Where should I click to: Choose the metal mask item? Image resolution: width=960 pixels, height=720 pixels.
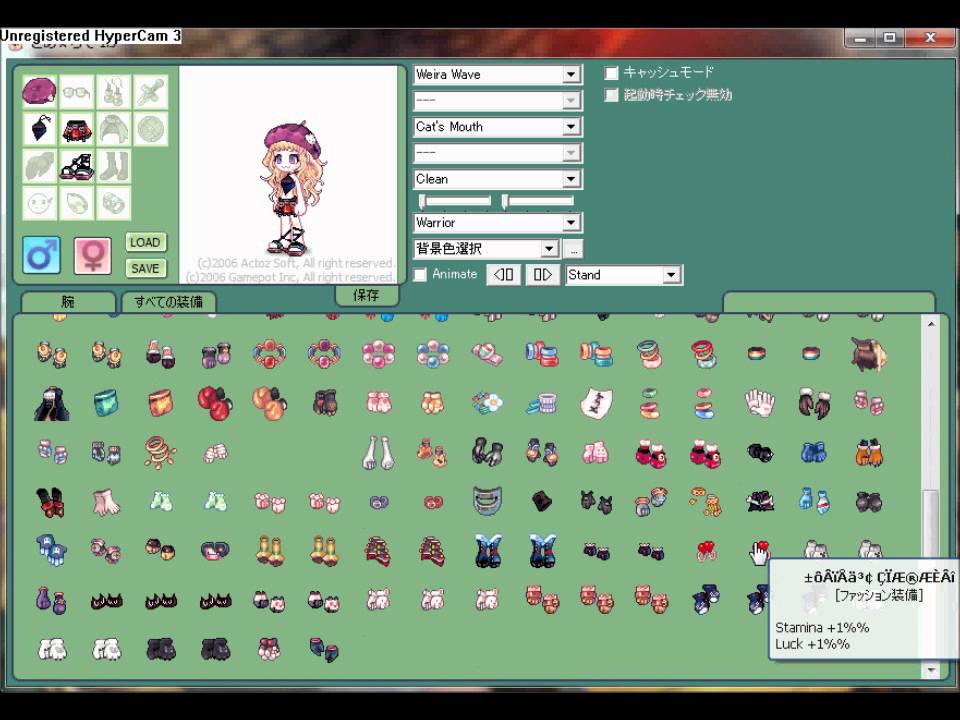[x=487, y=501]
